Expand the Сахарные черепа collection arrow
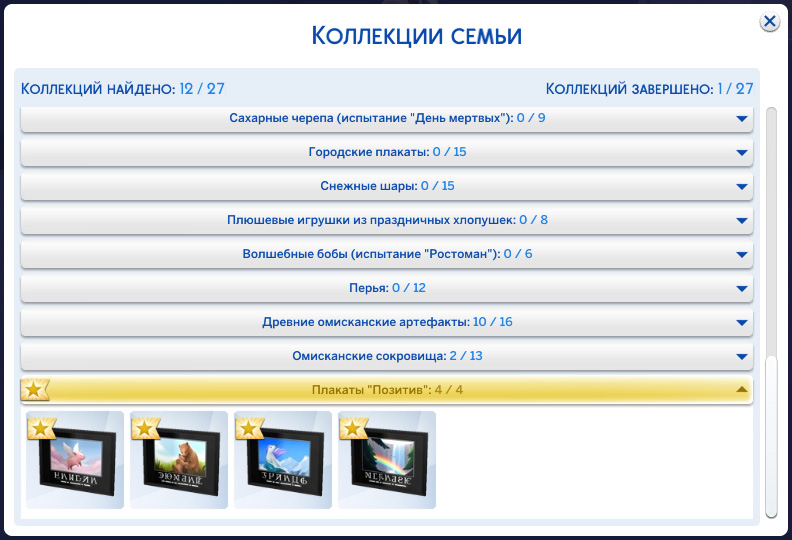The height and width of the screenshot is (540, 792). pyautogui.click(x=741, y=119)
